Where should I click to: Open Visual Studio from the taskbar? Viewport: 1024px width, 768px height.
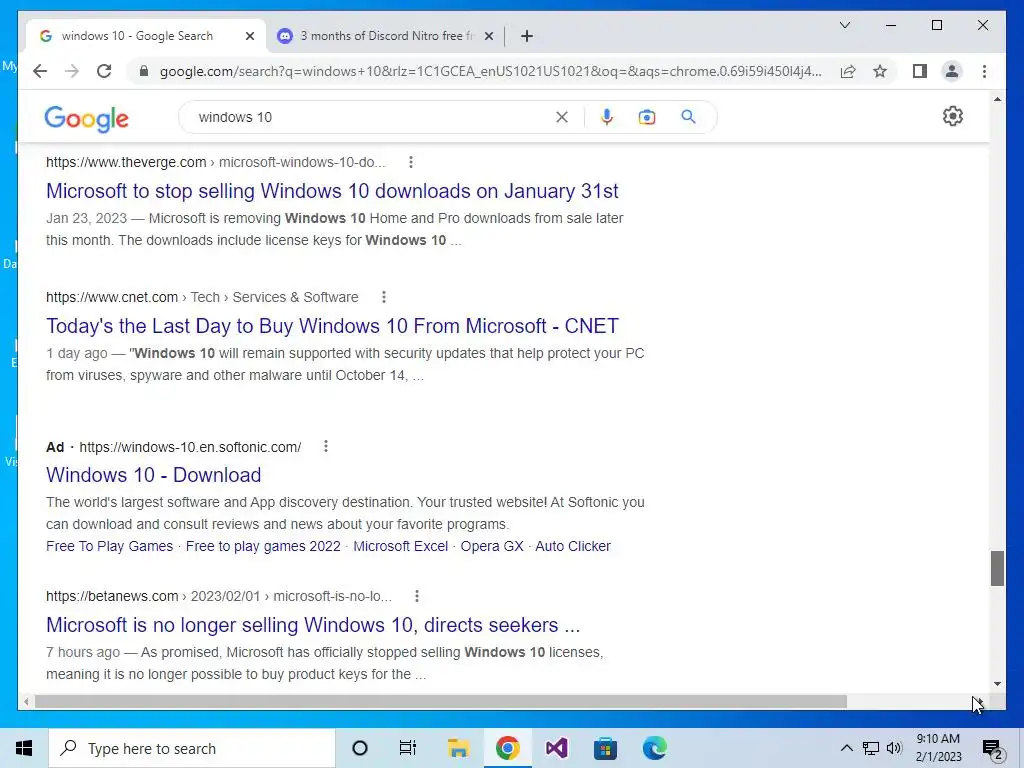[556, 748]
